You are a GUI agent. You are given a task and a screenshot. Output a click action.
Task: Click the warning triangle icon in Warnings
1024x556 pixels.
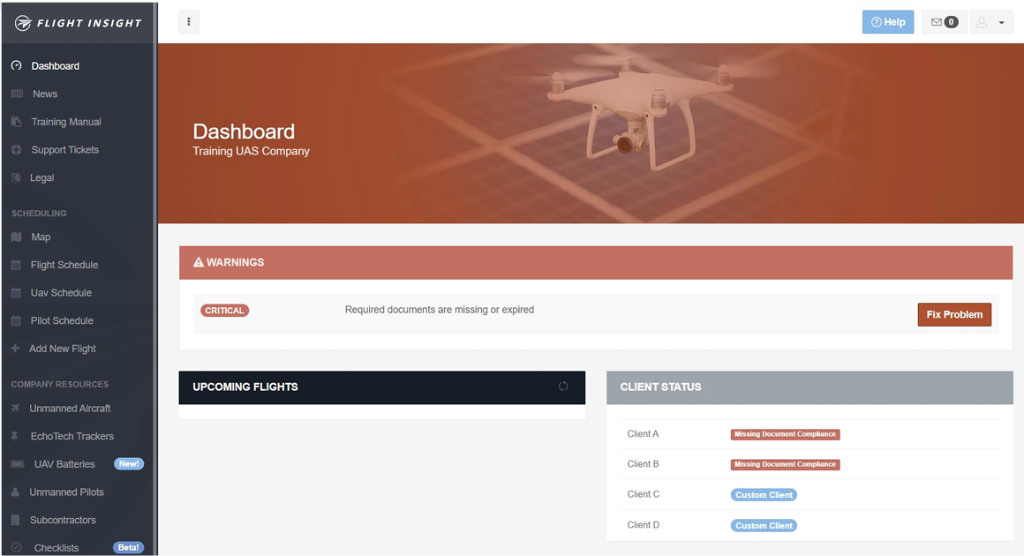[x=199, y=262]
